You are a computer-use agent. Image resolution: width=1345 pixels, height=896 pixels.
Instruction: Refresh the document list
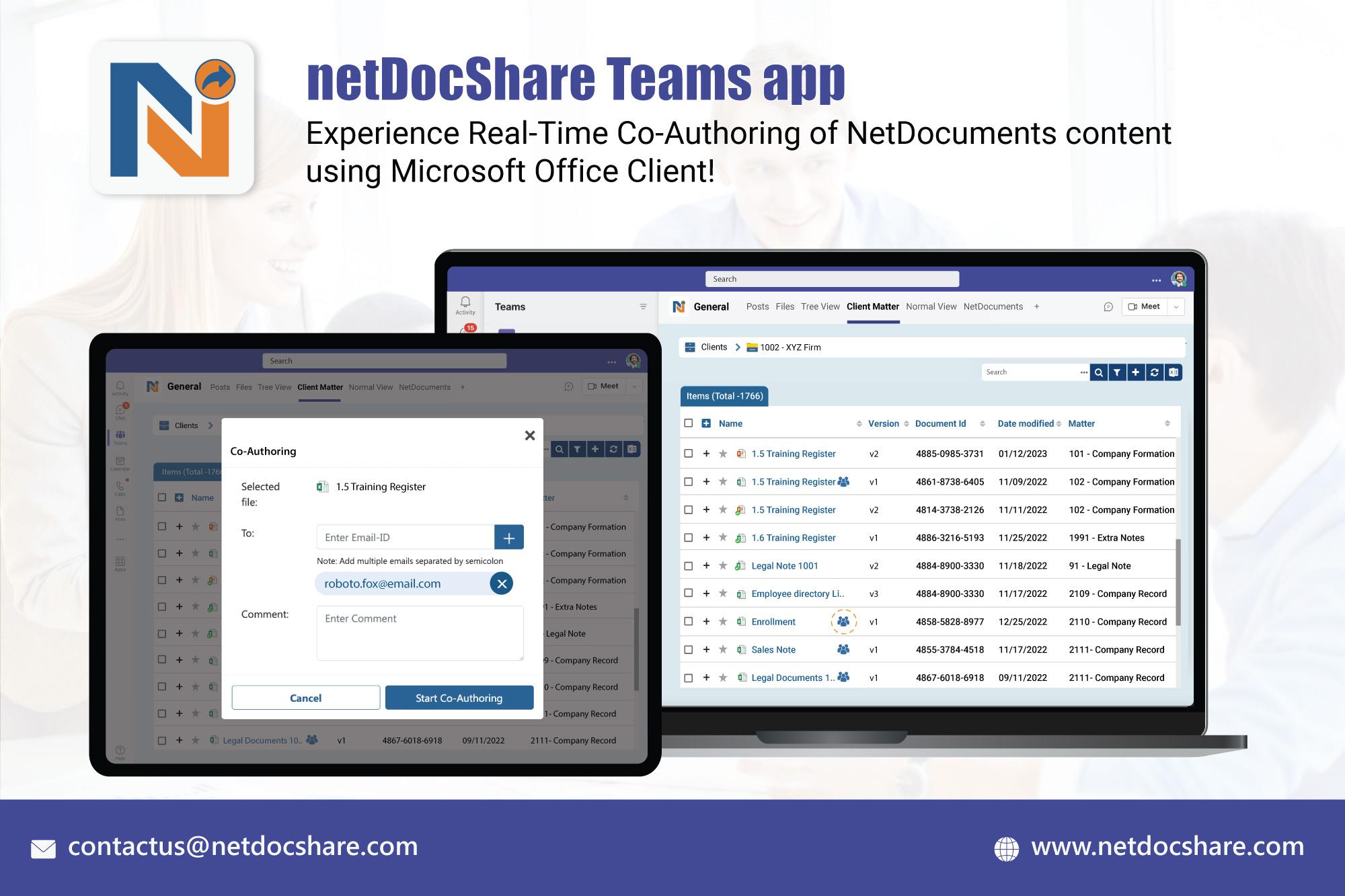coord(1154,372)
